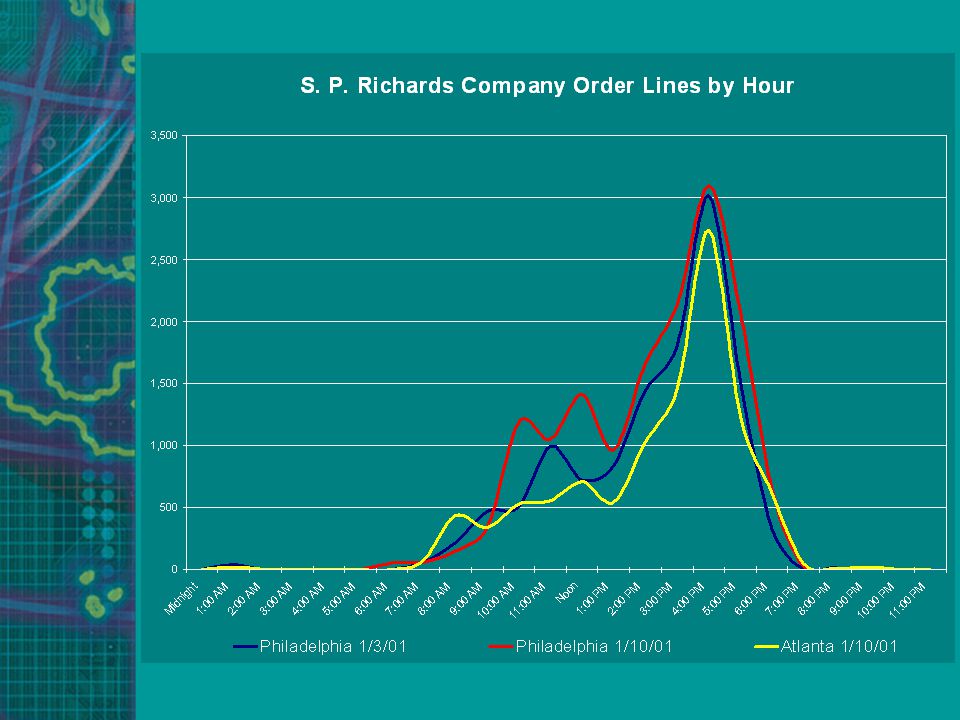
Task: Click the '3,000' y-axis label
Action: click(164, 198)
